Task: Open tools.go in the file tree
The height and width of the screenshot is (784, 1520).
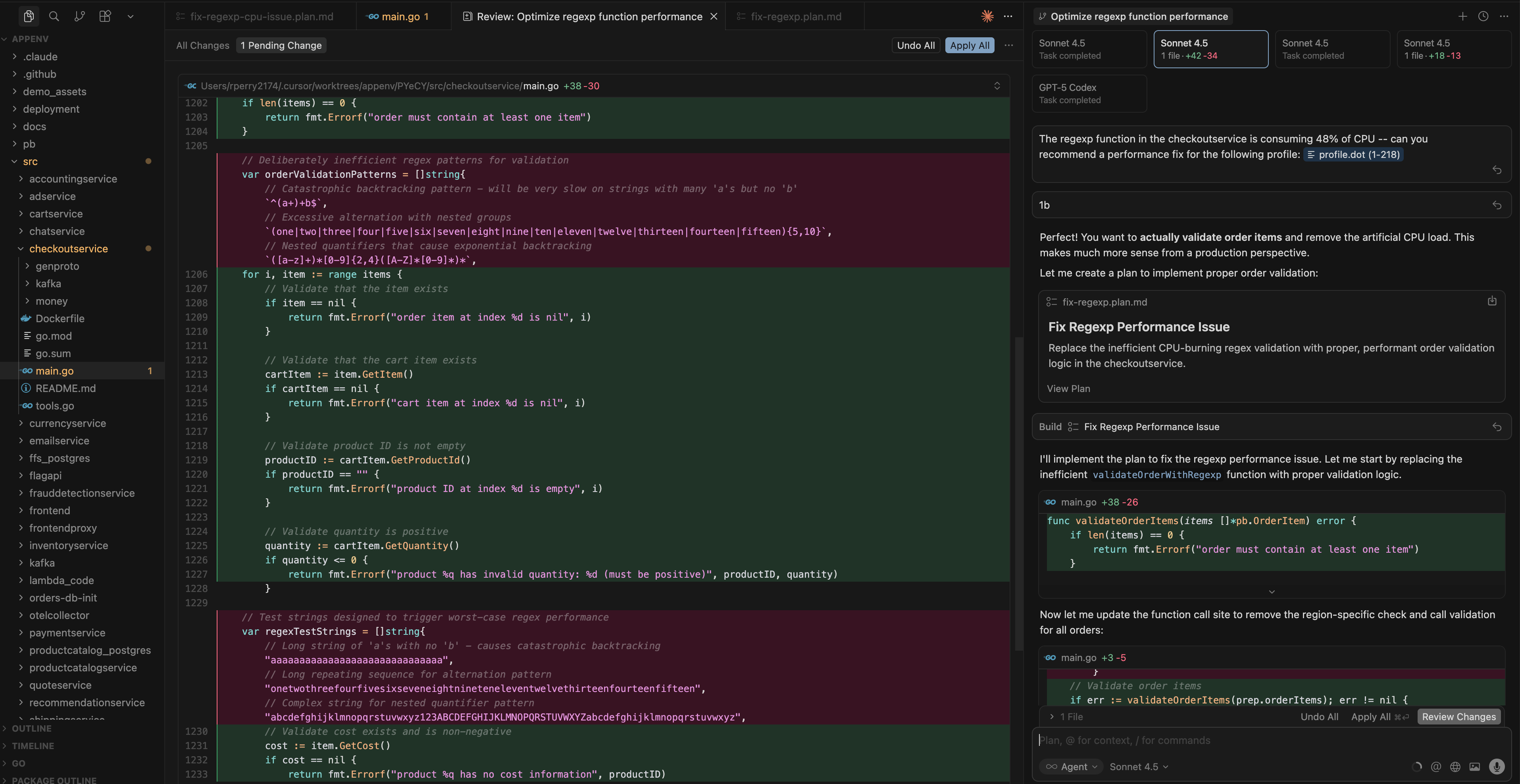Action: pyautogui.click(x=54, y=406)
